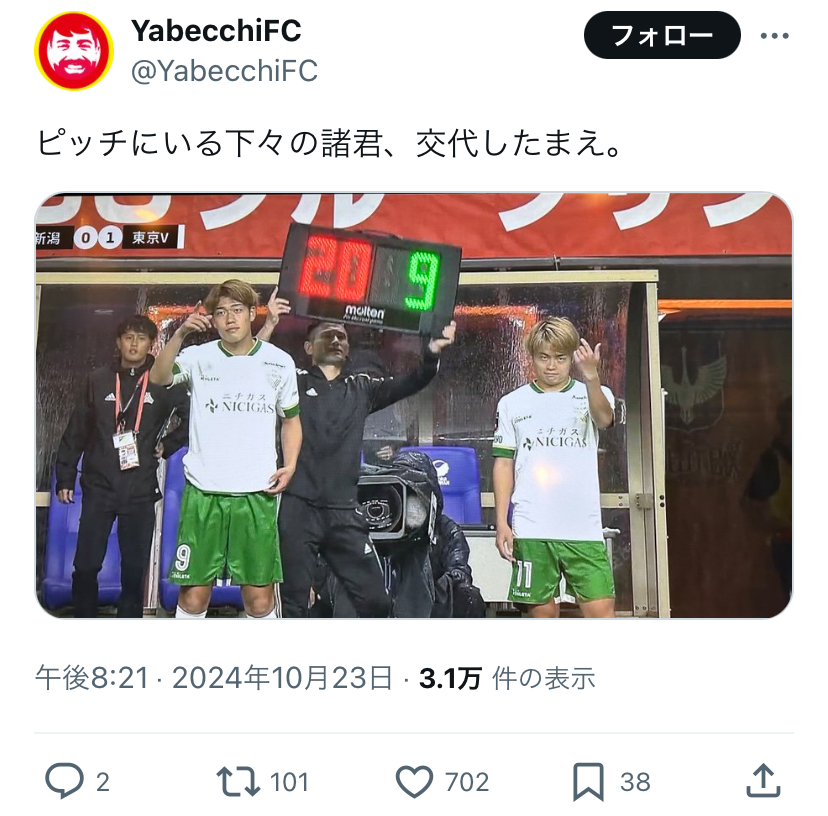Screen dimensions: 828x816
Task: Select the post text ピッチにいる下々の諸君
Action: [x=208, y=143]
